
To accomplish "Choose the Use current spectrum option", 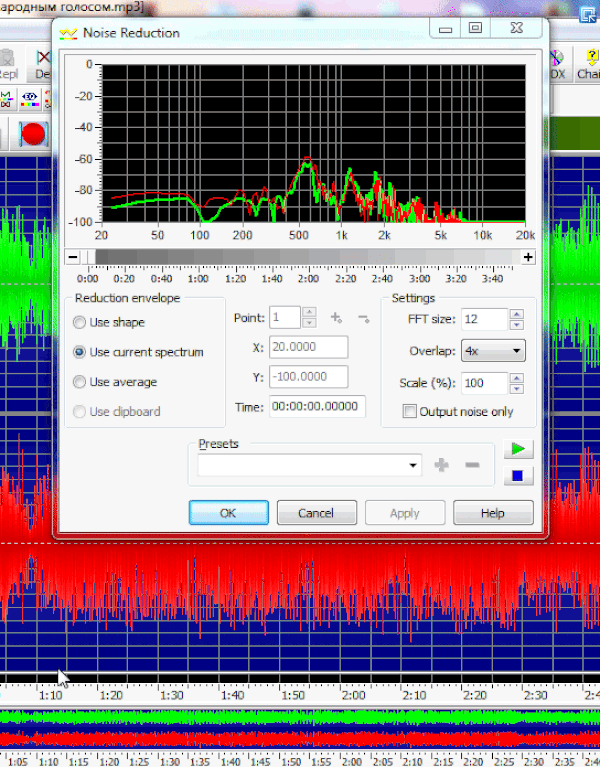I will [80, 352].
